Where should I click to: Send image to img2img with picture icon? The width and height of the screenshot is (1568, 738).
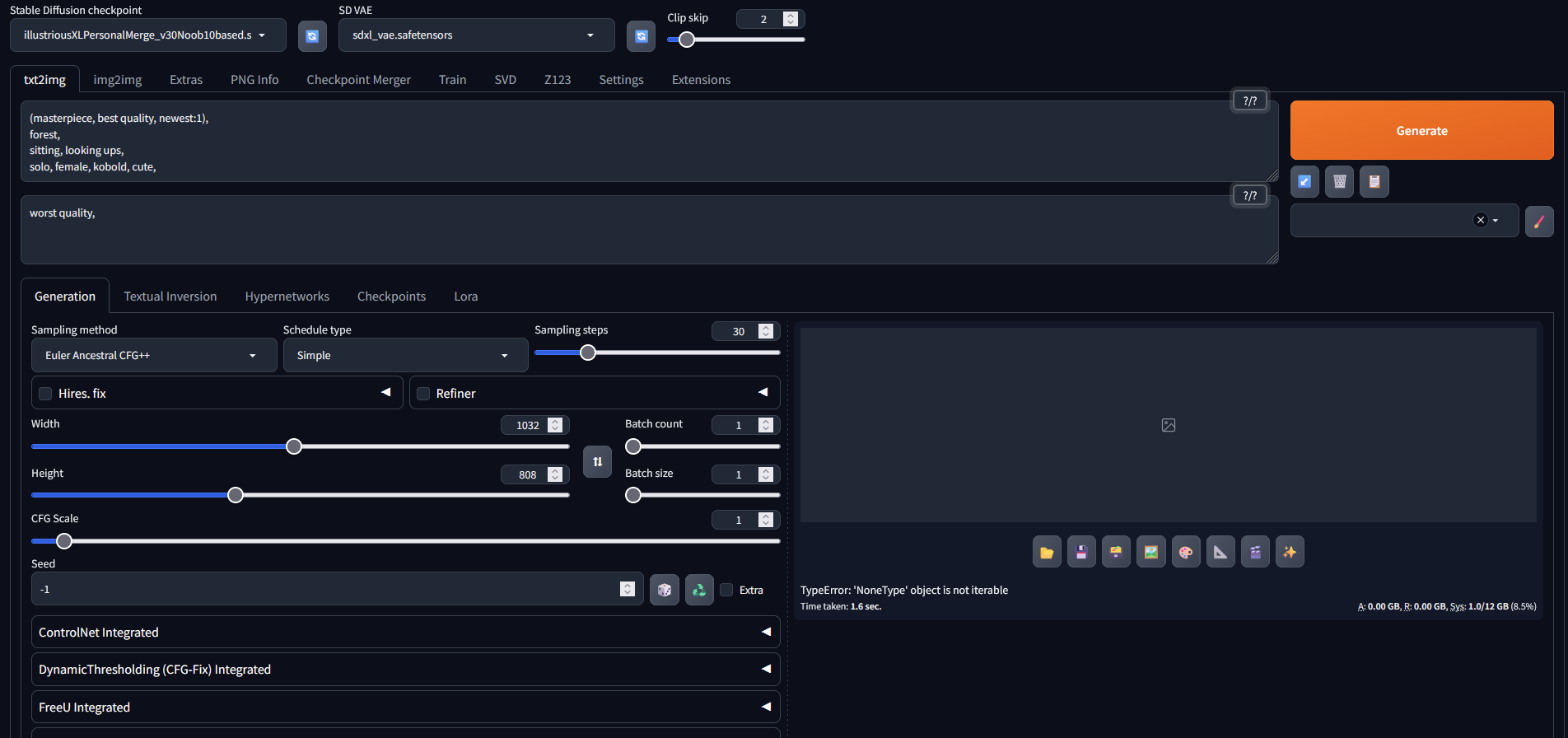1151,552
